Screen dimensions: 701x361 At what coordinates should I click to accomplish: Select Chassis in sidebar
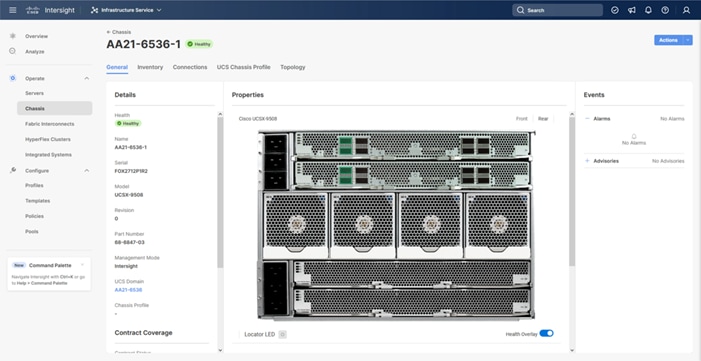click(55, 108)
